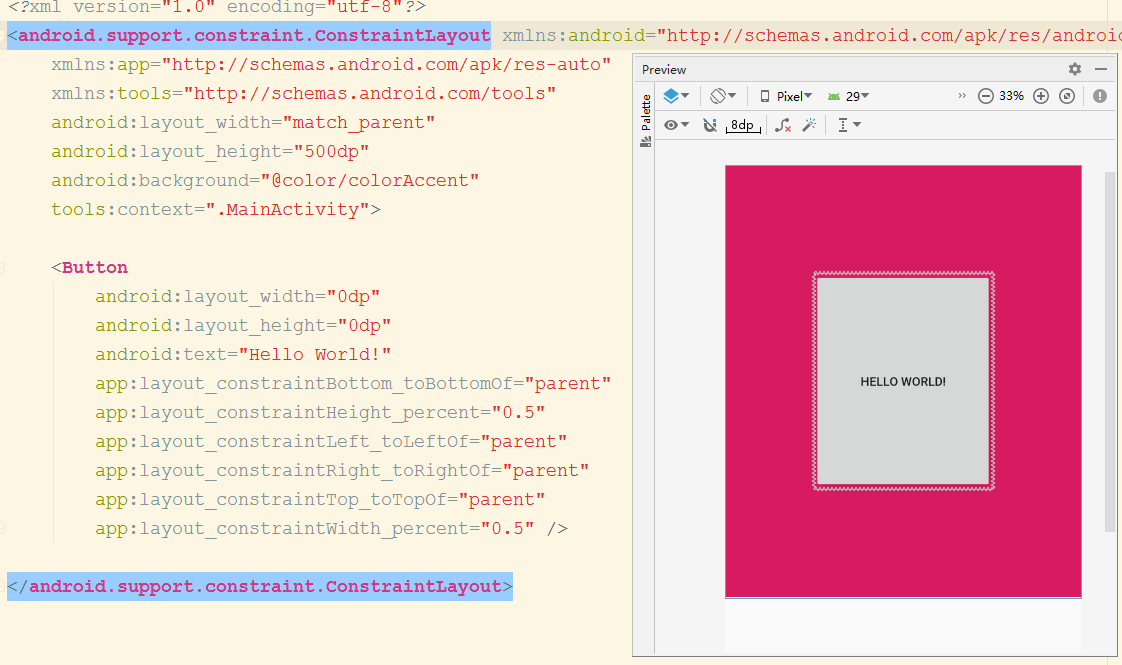Screen dimensions: 1122x665
Task: Click the xml version declaration line
Action: pos(217,8)
